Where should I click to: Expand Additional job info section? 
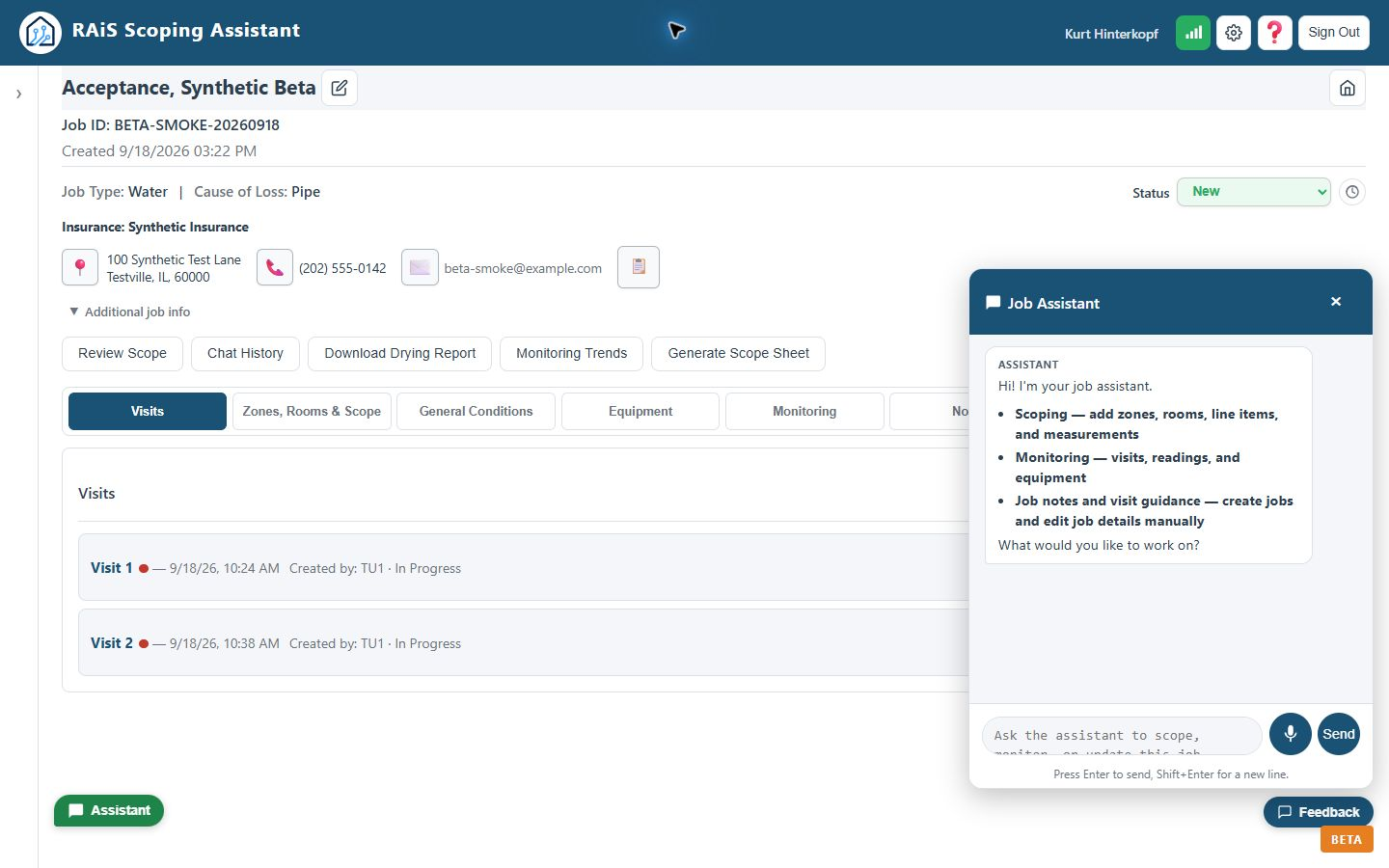click(x=129, y=312)
